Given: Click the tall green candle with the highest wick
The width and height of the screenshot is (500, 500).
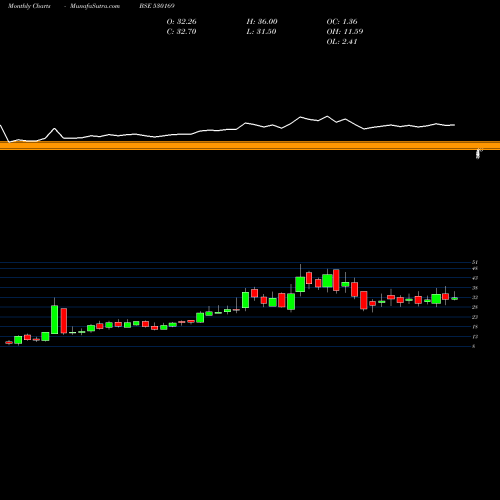Looking at the screenshot, I should (x=300, y=284).
